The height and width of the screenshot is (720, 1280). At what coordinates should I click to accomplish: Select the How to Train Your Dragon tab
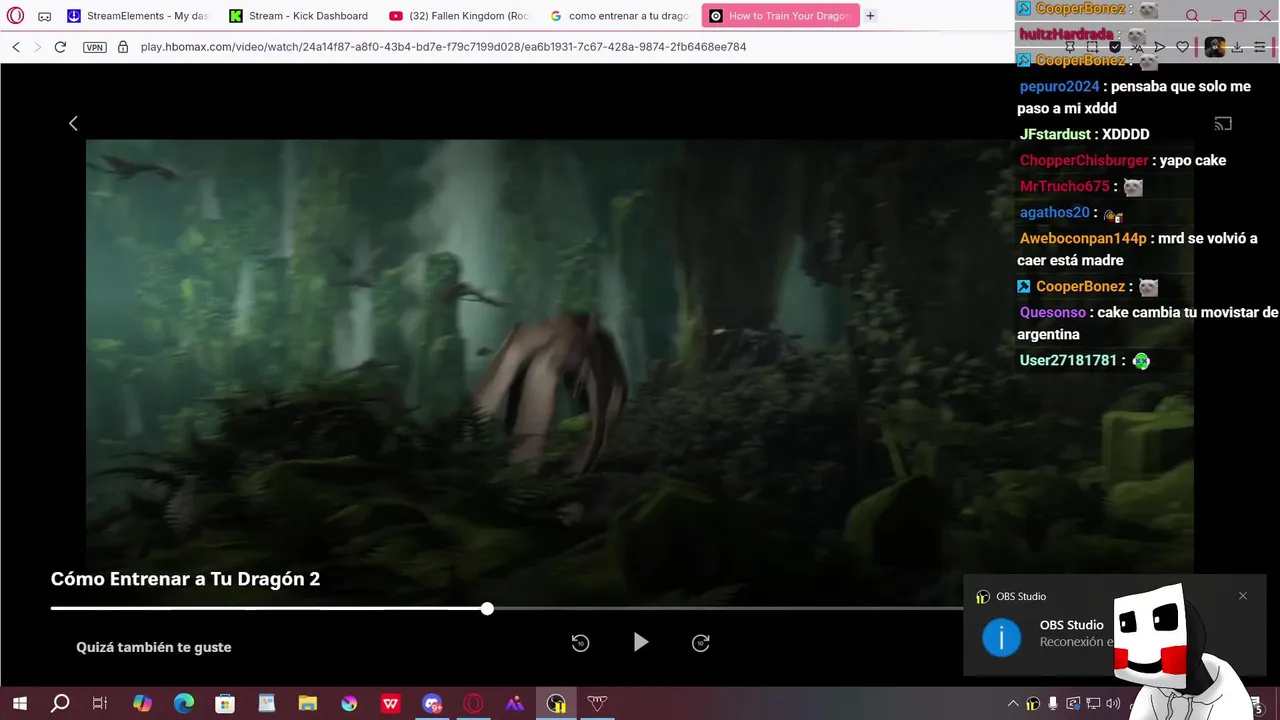point(781,16)
